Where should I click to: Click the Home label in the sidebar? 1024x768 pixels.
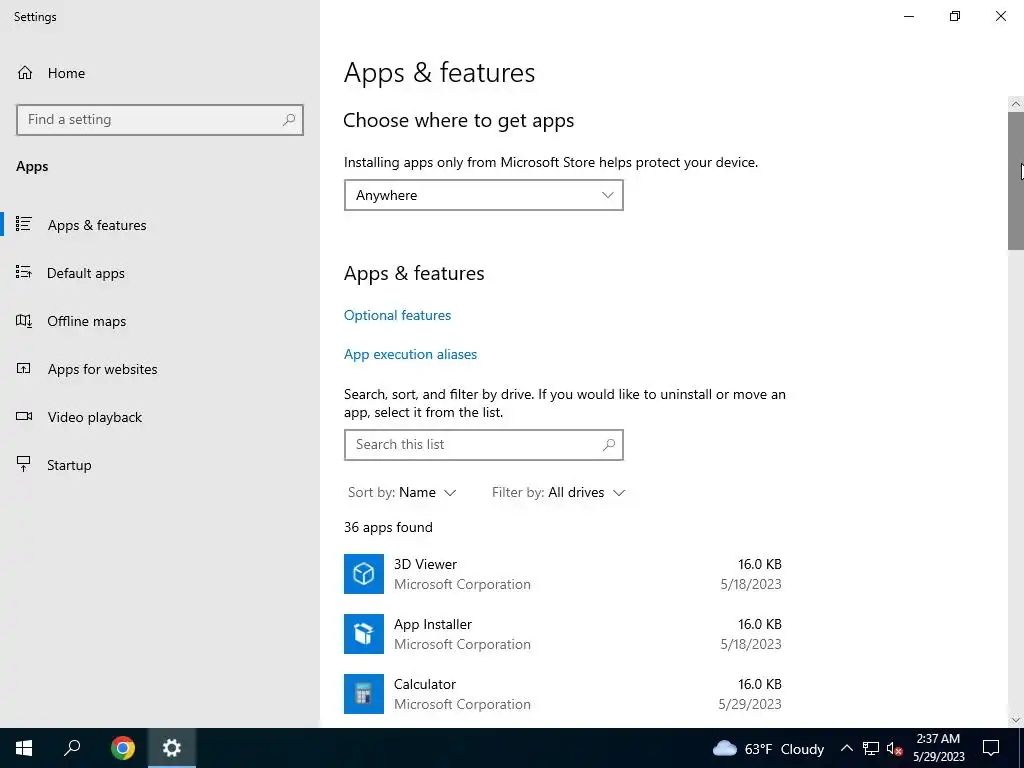[x=66, y=73]
